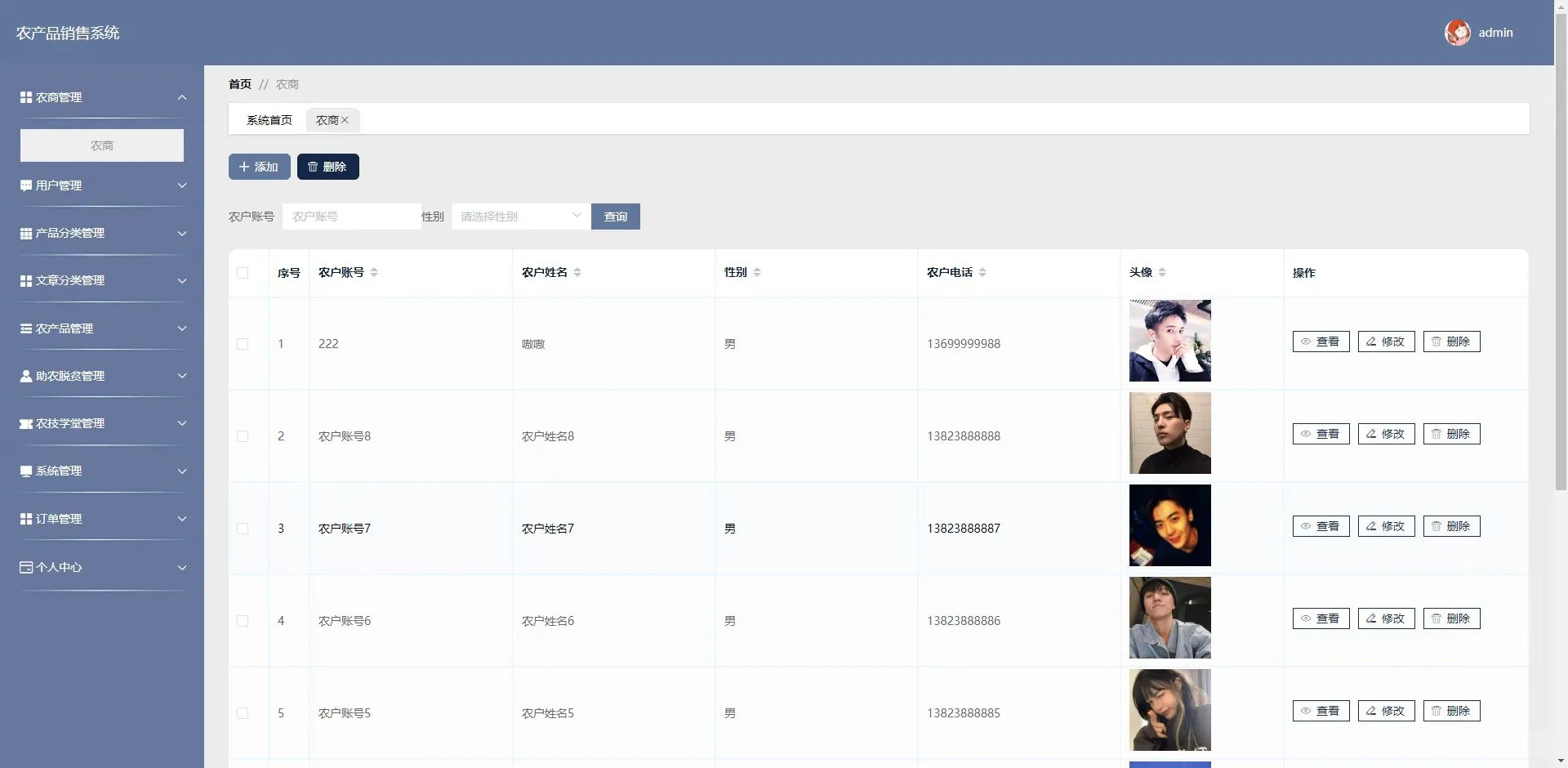
Task: Tick the select-all checkbox in table header
Action: [243, 273]
